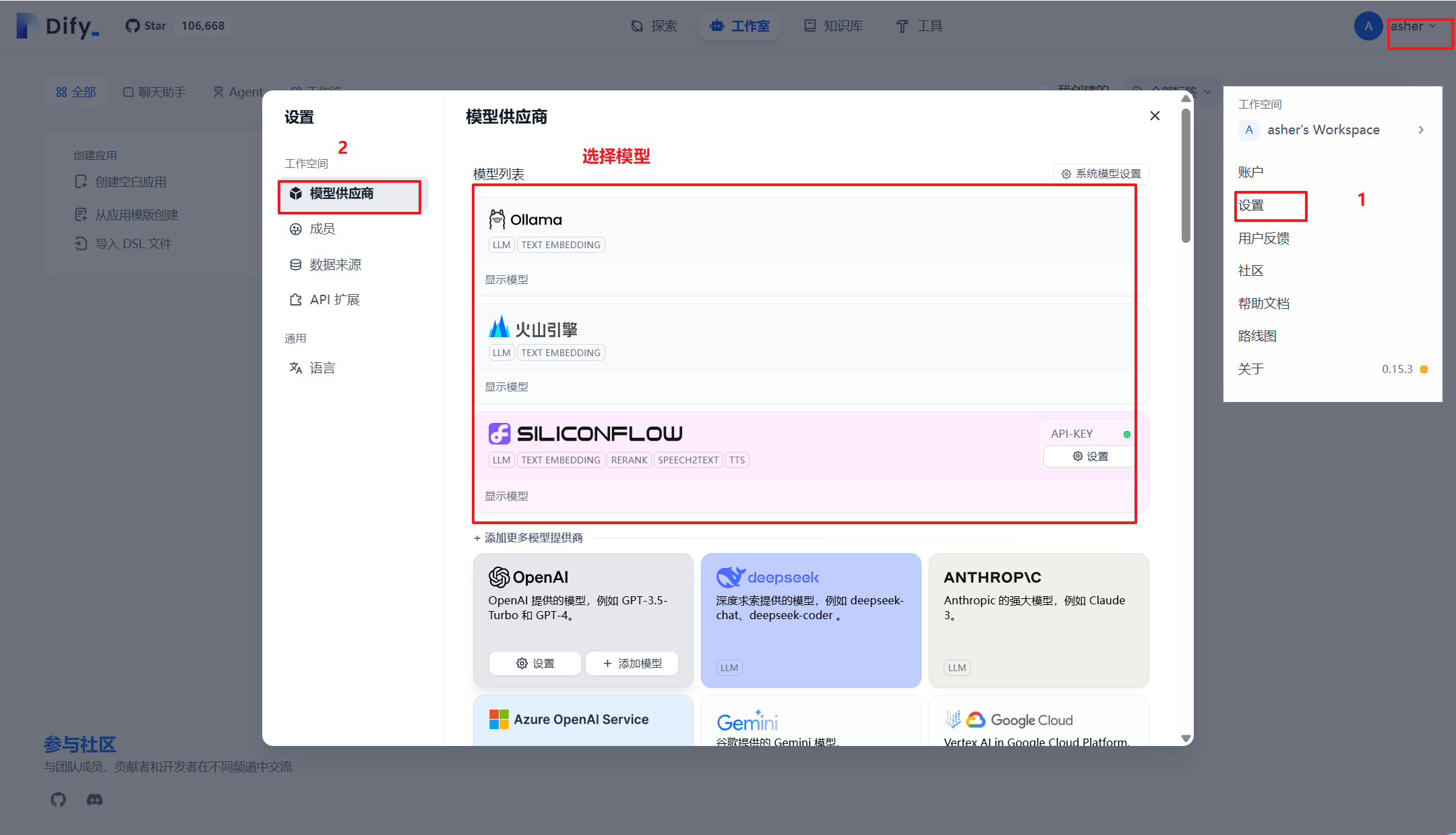Image resolution: width=1456 pixels, height=835 pixels.
Task: Click 添加模型 on the OpenAI card
Action: click(x=632, y=663)
